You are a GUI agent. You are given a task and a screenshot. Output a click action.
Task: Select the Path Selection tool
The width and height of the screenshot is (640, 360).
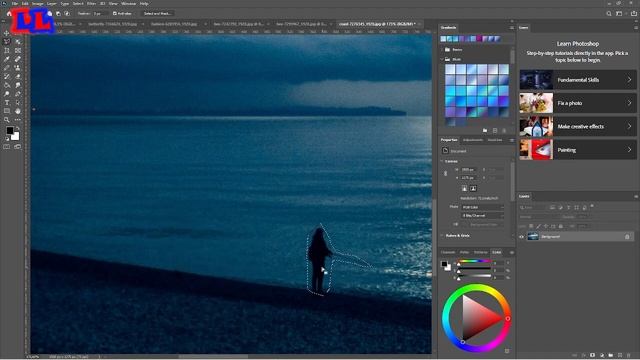click(x=18, y=102)
